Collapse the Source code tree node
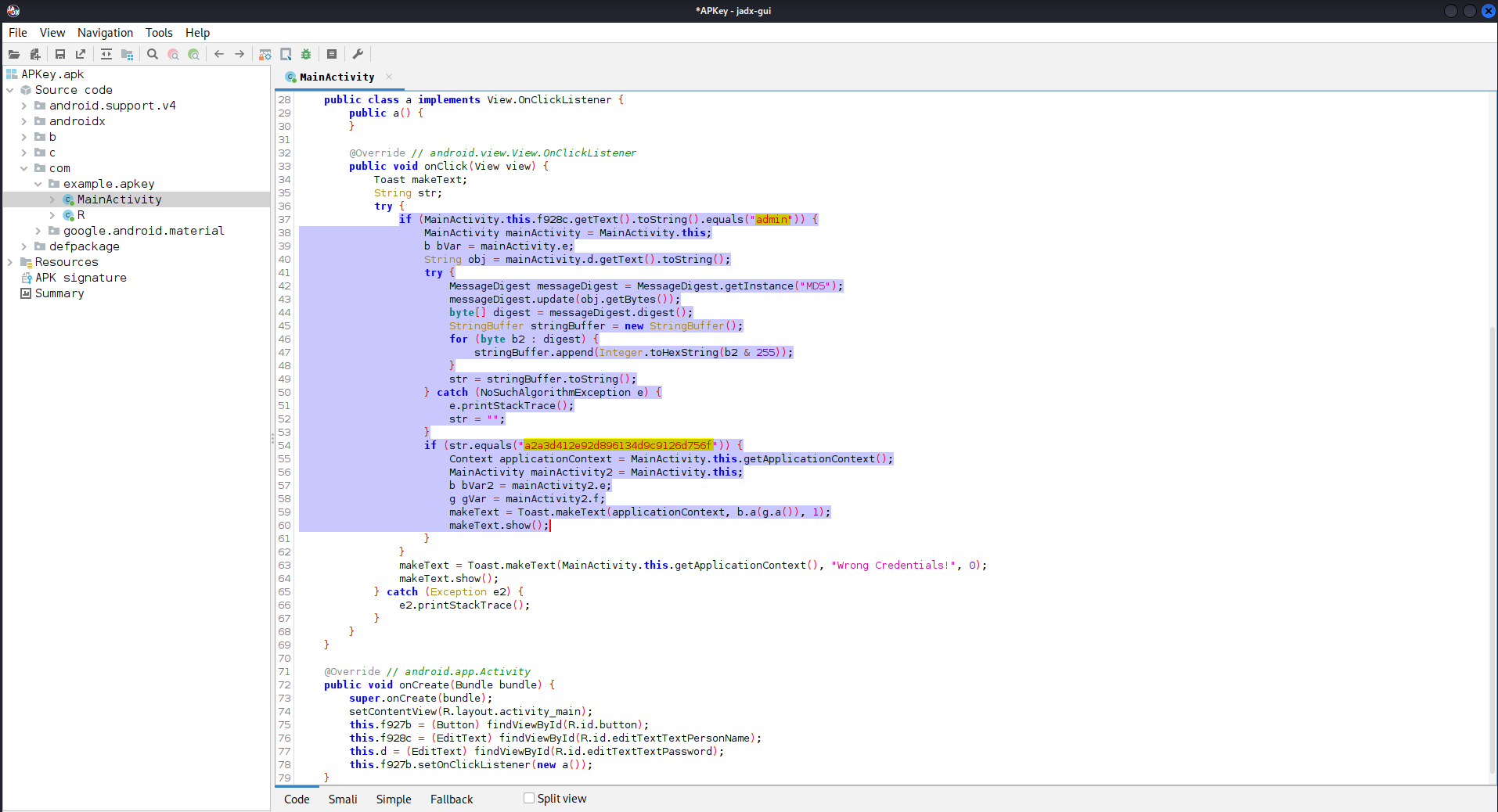 (x=10, y=90)
